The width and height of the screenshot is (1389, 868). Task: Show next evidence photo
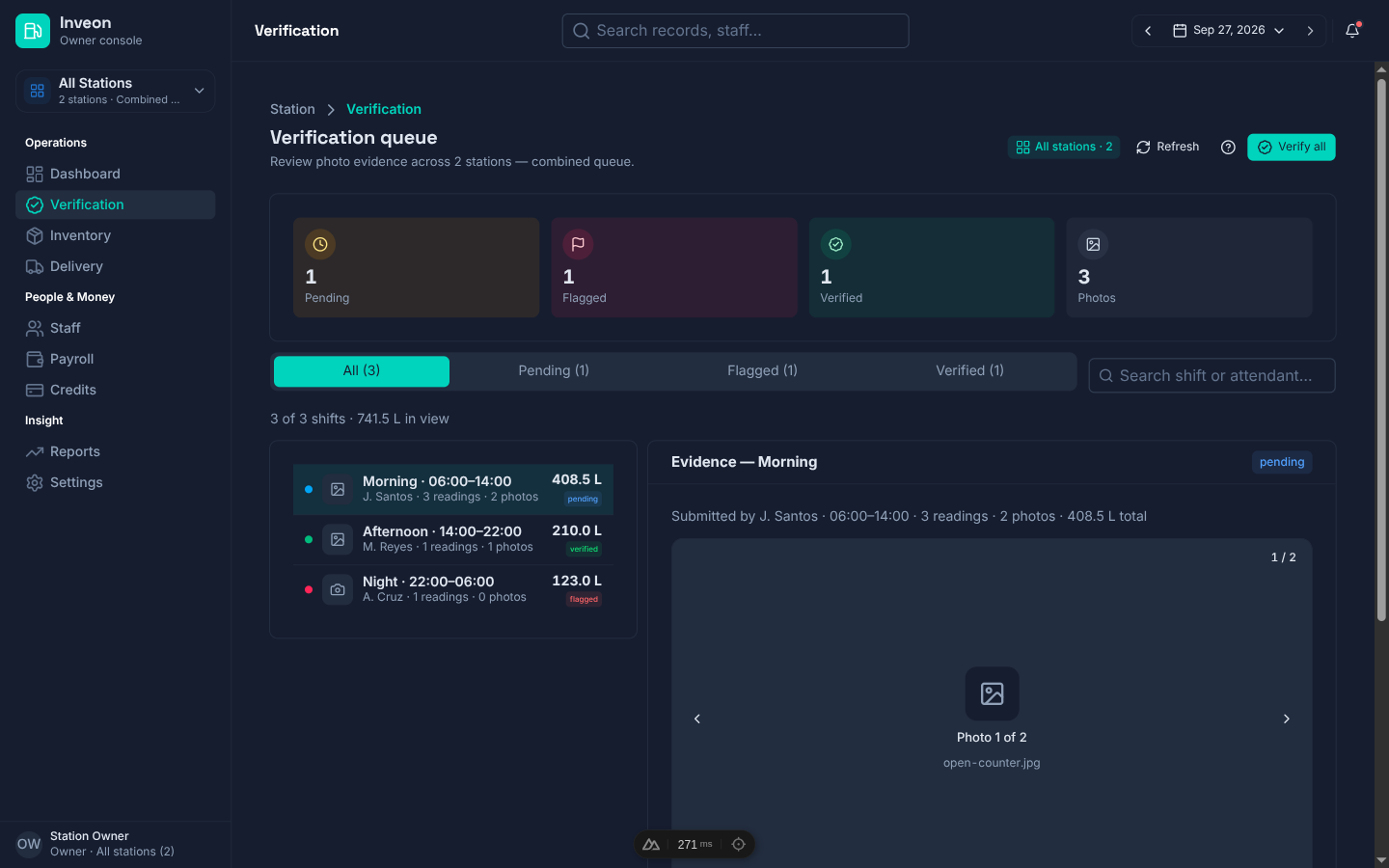click(1286, 719)
